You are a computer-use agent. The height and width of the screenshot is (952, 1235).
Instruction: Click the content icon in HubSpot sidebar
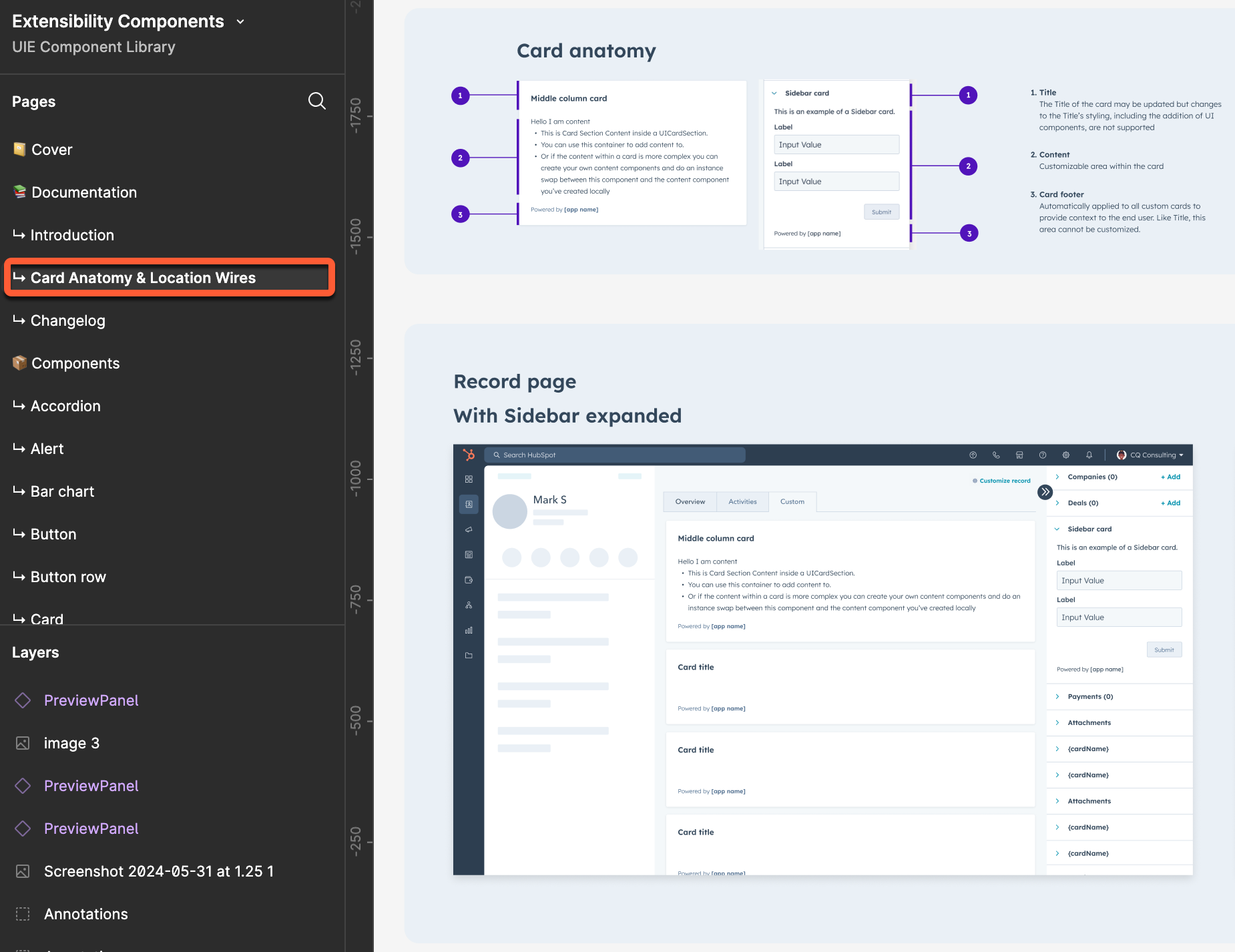[469, 555]
